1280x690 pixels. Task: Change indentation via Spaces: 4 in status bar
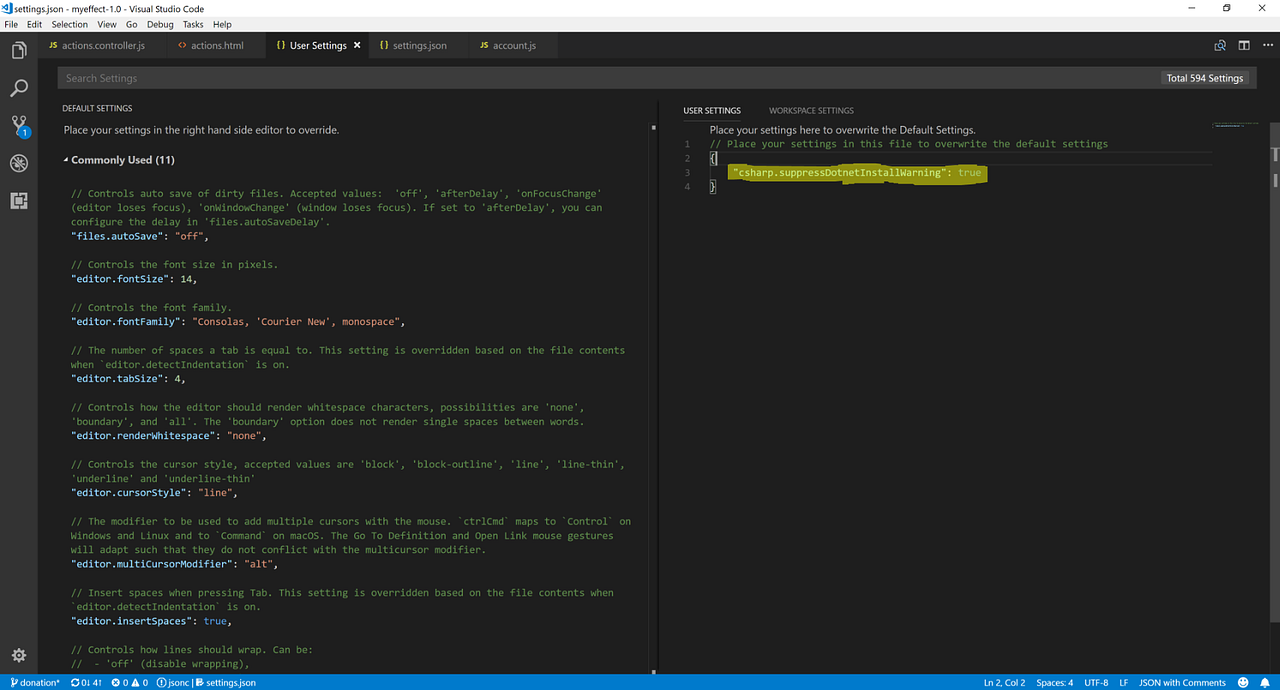pos(1054,682)
